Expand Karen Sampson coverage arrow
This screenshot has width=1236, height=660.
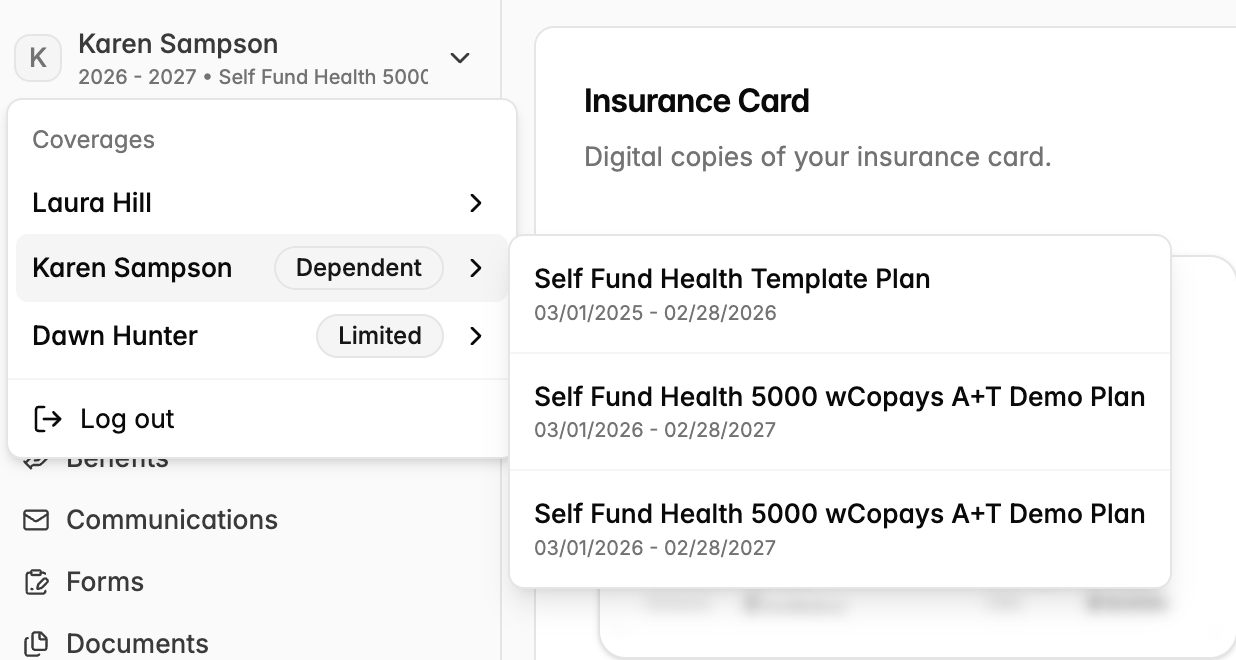(x=476, y=268)
